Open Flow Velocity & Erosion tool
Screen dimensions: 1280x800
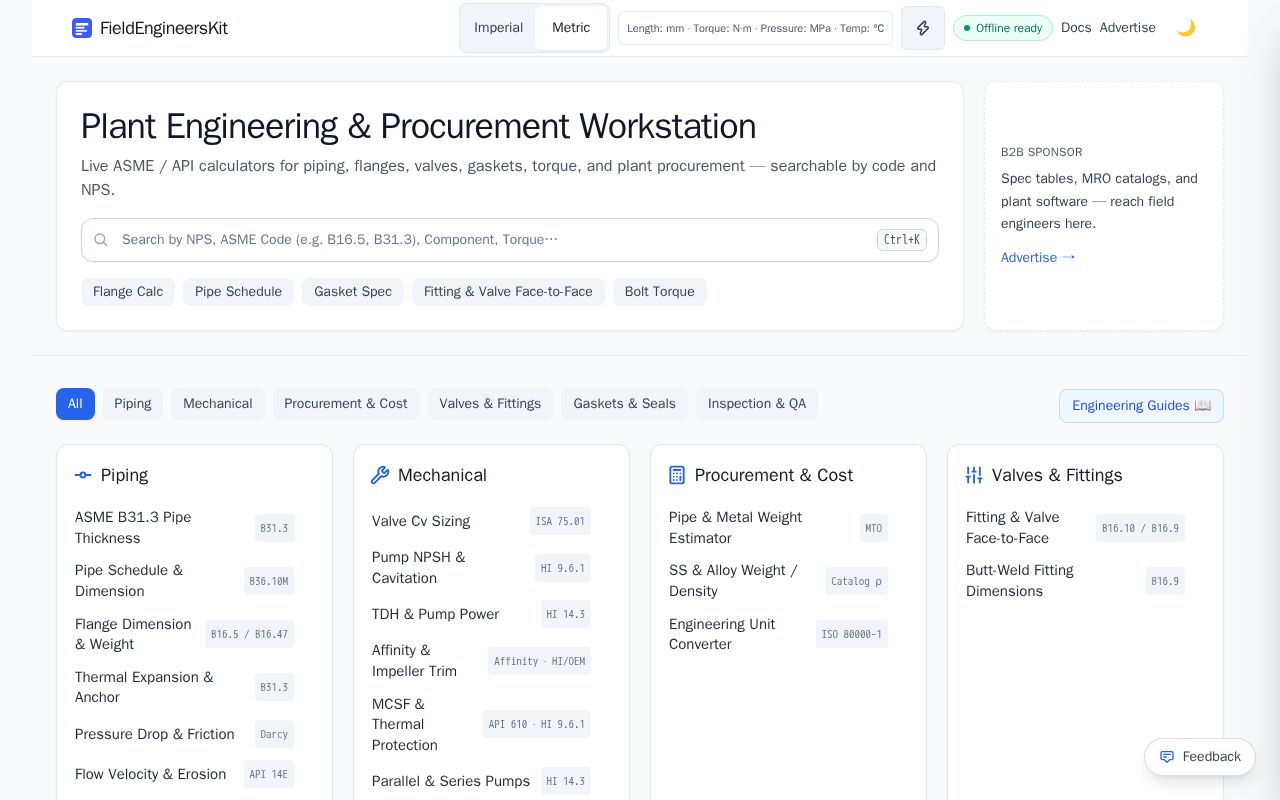184,774
